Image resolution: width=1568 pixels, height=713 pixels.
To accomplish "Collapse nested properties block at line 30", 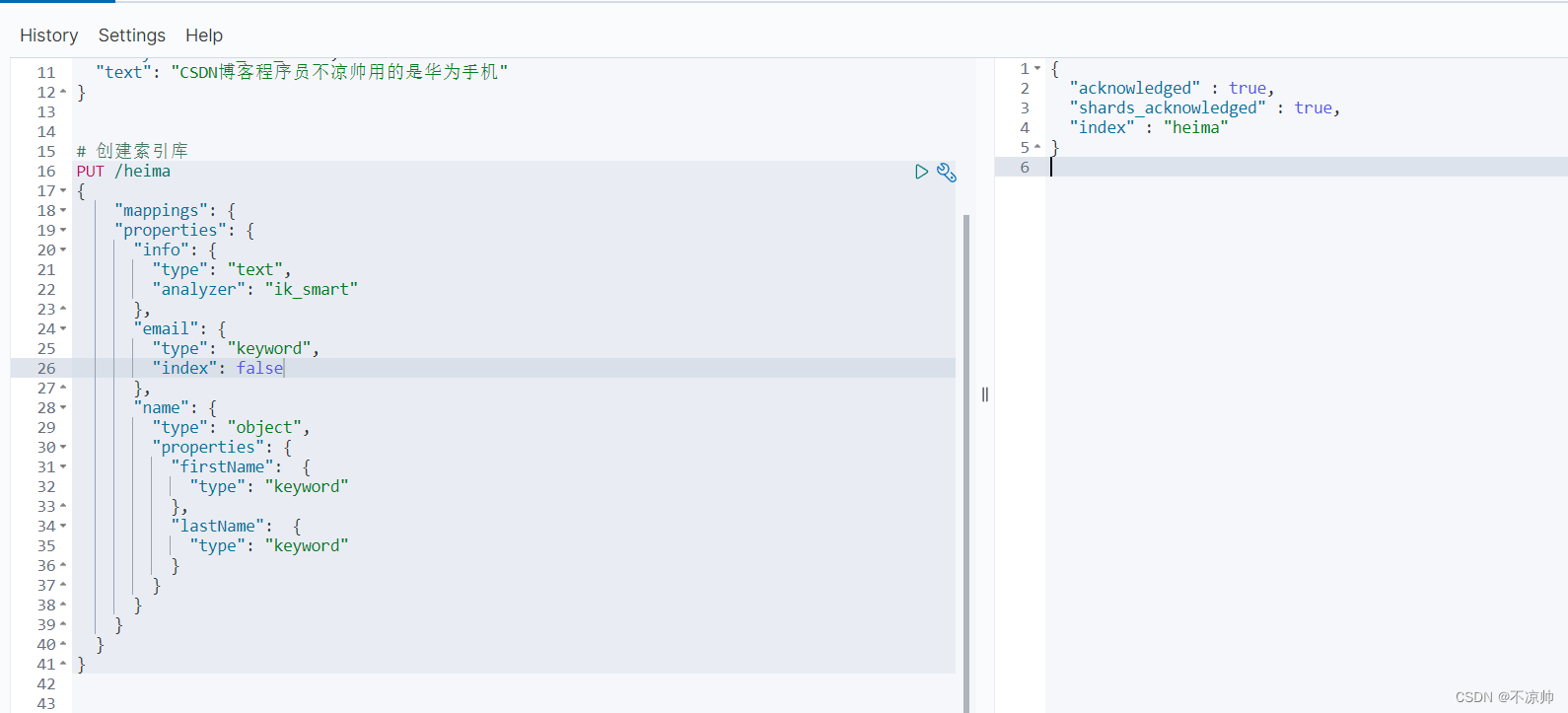I will pyautogui.click(x=63, y=447).
